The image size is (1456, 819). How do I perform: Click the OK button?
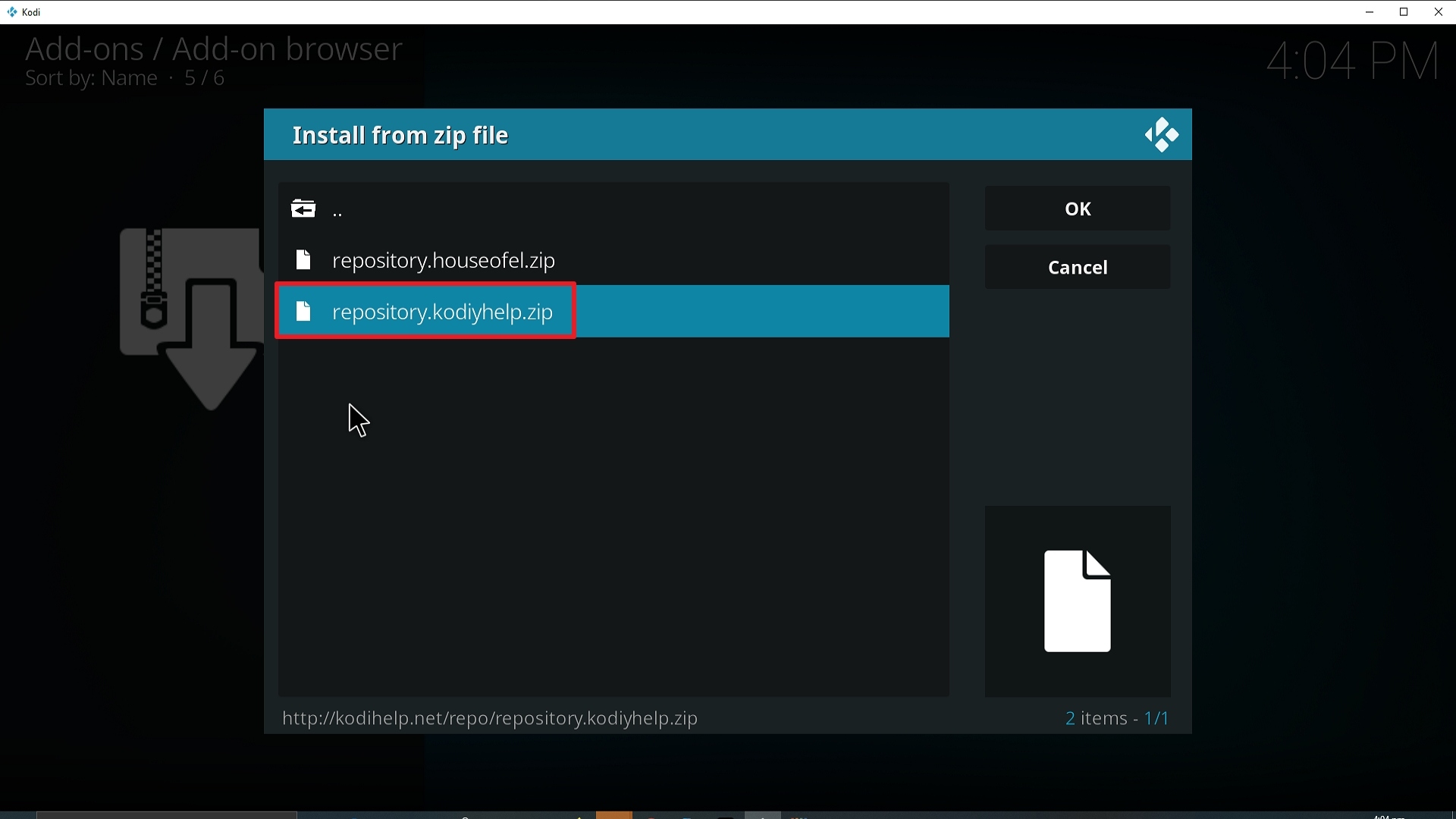(1078, 209)
